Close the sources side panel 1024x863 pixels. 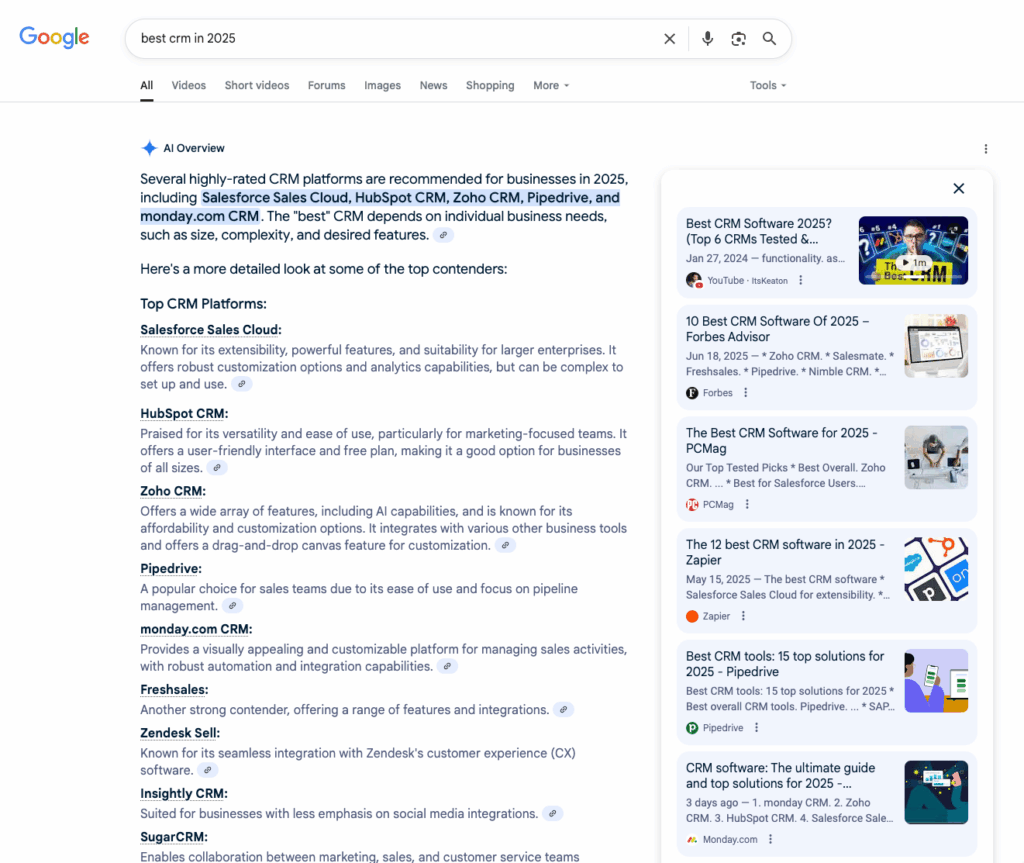click(x=958, y=189)
